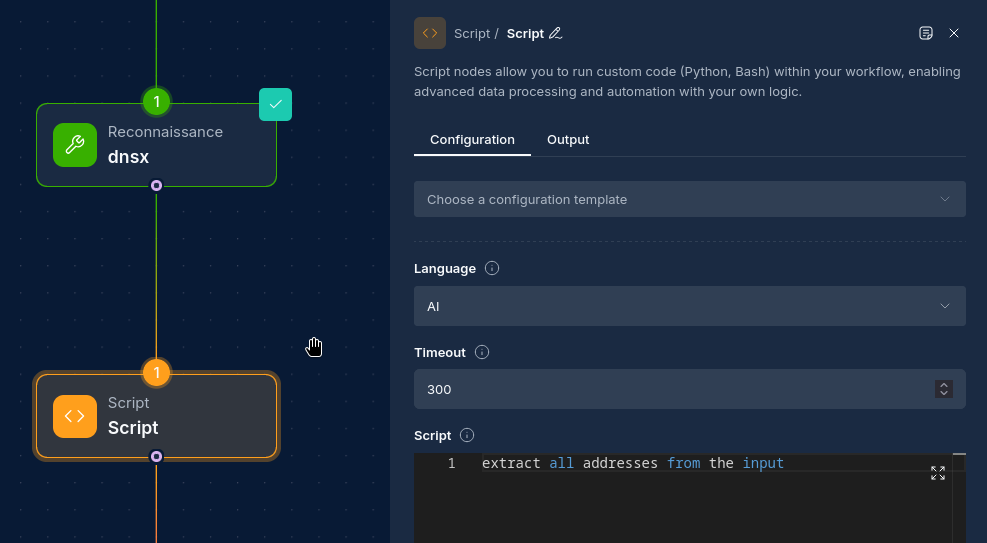Switch to the Output tab
Viewport: 987px width, 543px height.
point(568,140)
